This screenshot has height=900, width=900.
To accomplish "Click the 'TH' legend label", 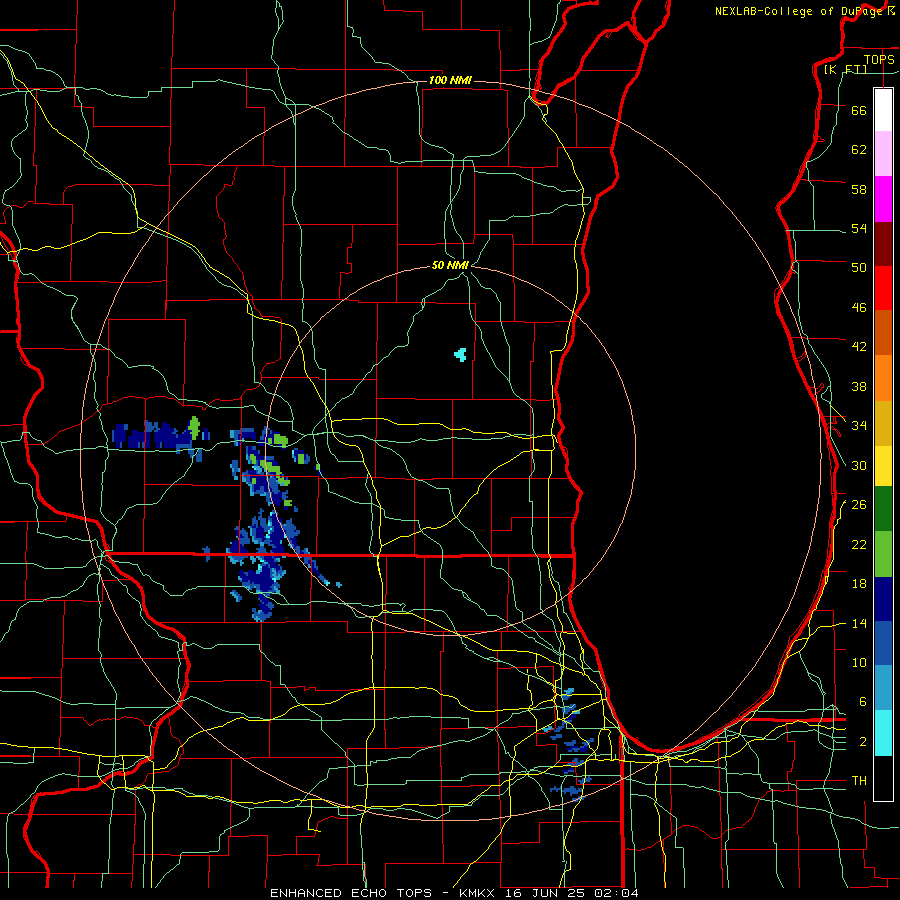I will point(859,781).
